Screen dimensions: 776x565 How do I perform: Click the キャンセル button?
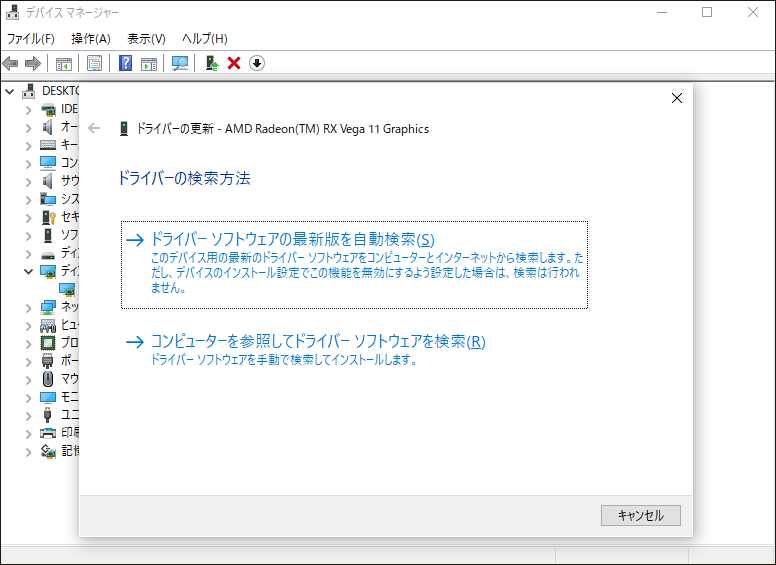click(640, 516)
